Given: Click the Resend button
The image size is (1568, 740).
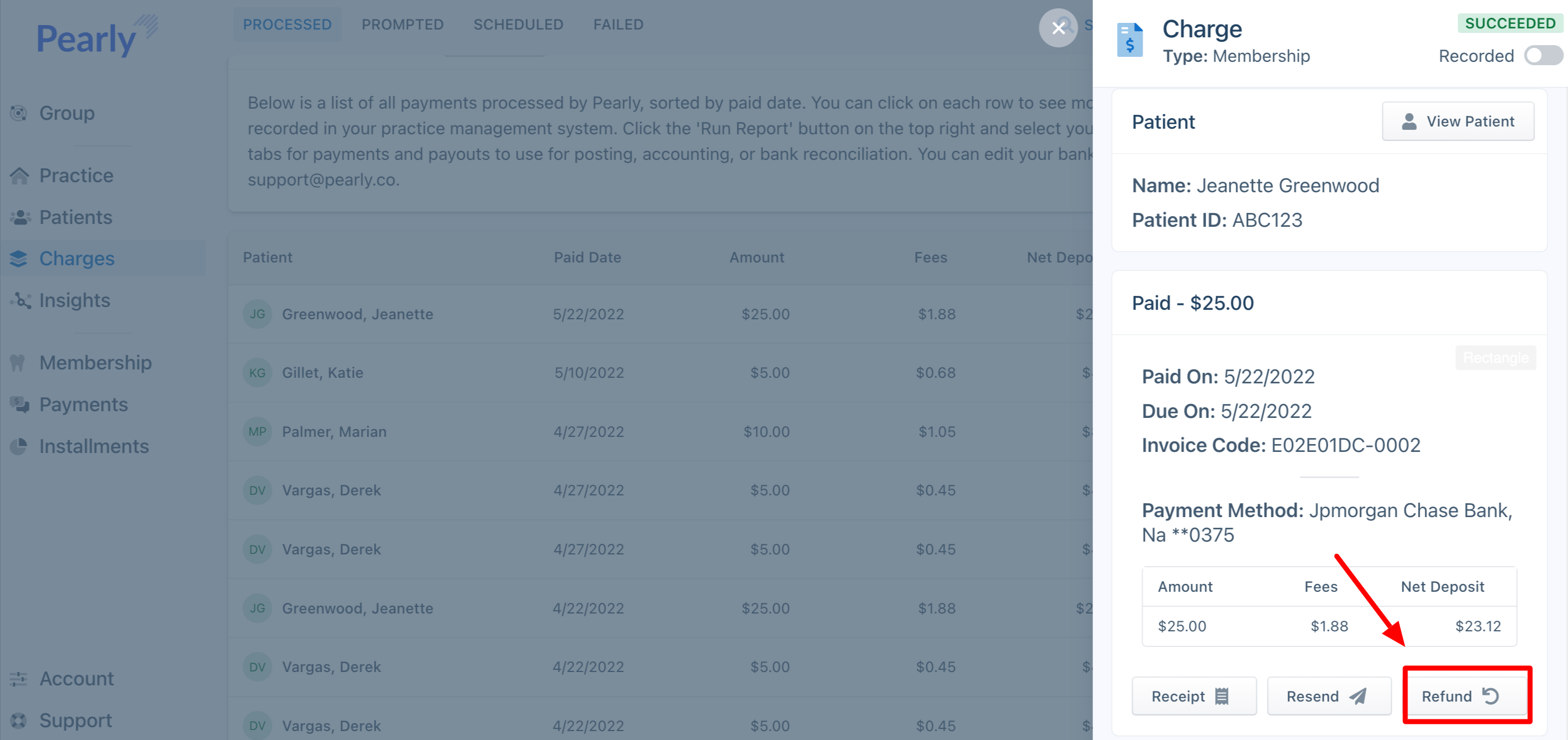Looking at the screenshot, I should (1328, 695).
